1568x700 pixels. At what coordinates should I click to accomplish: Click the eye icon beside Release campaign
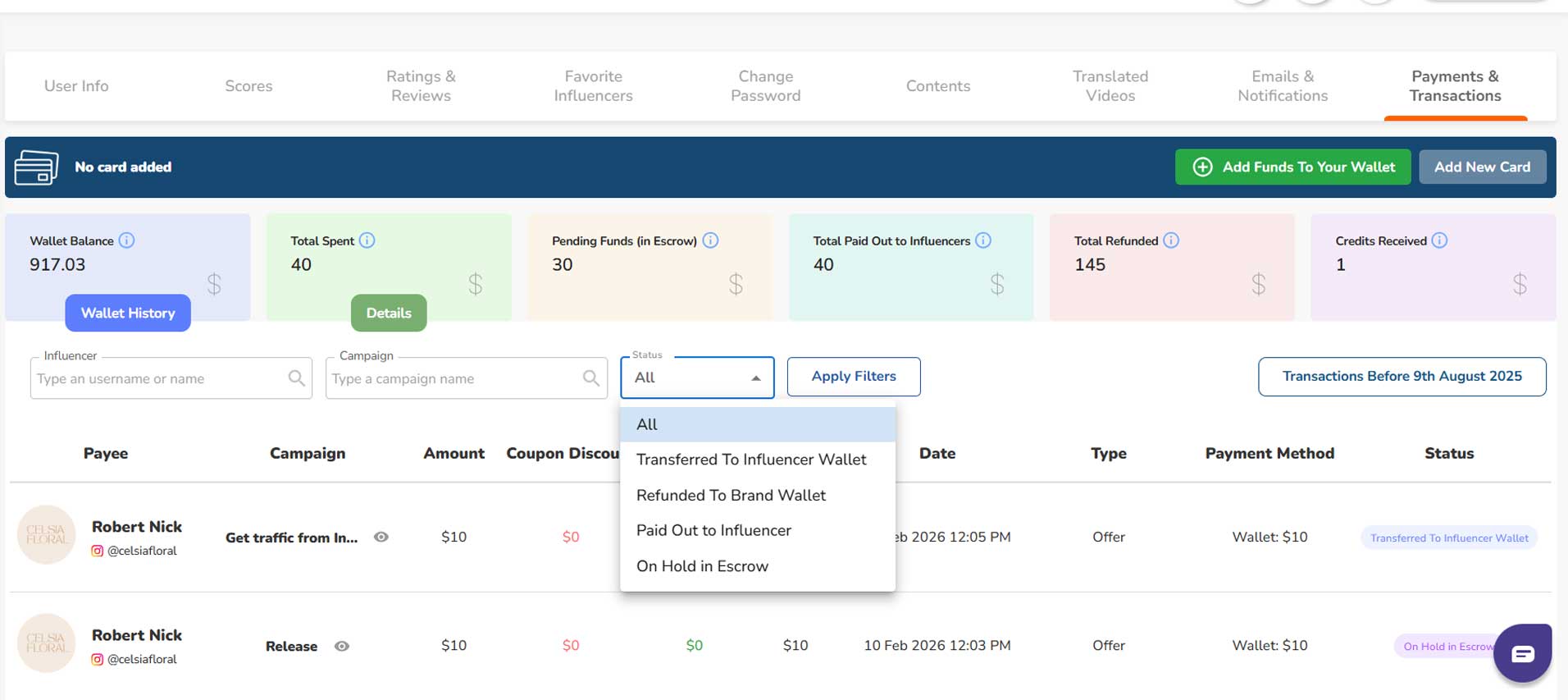342,647
